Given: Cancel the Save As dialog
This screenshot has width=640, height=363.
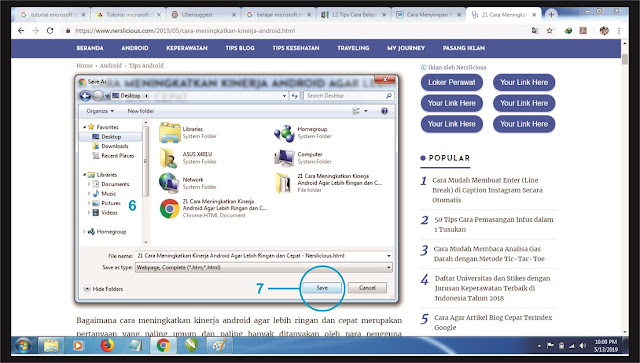Looking at the screenshot, I should [x=367, y=288].
